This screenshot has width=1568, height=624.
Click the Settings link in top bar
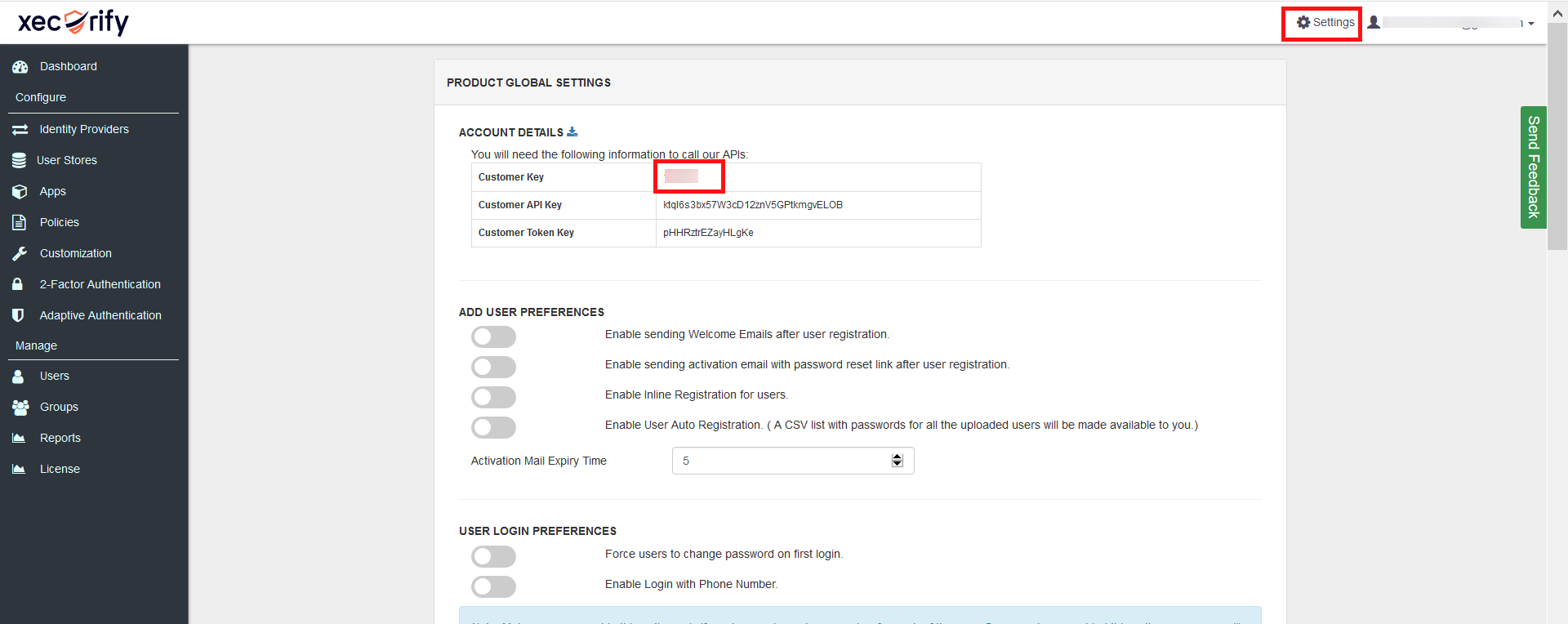1325,22
